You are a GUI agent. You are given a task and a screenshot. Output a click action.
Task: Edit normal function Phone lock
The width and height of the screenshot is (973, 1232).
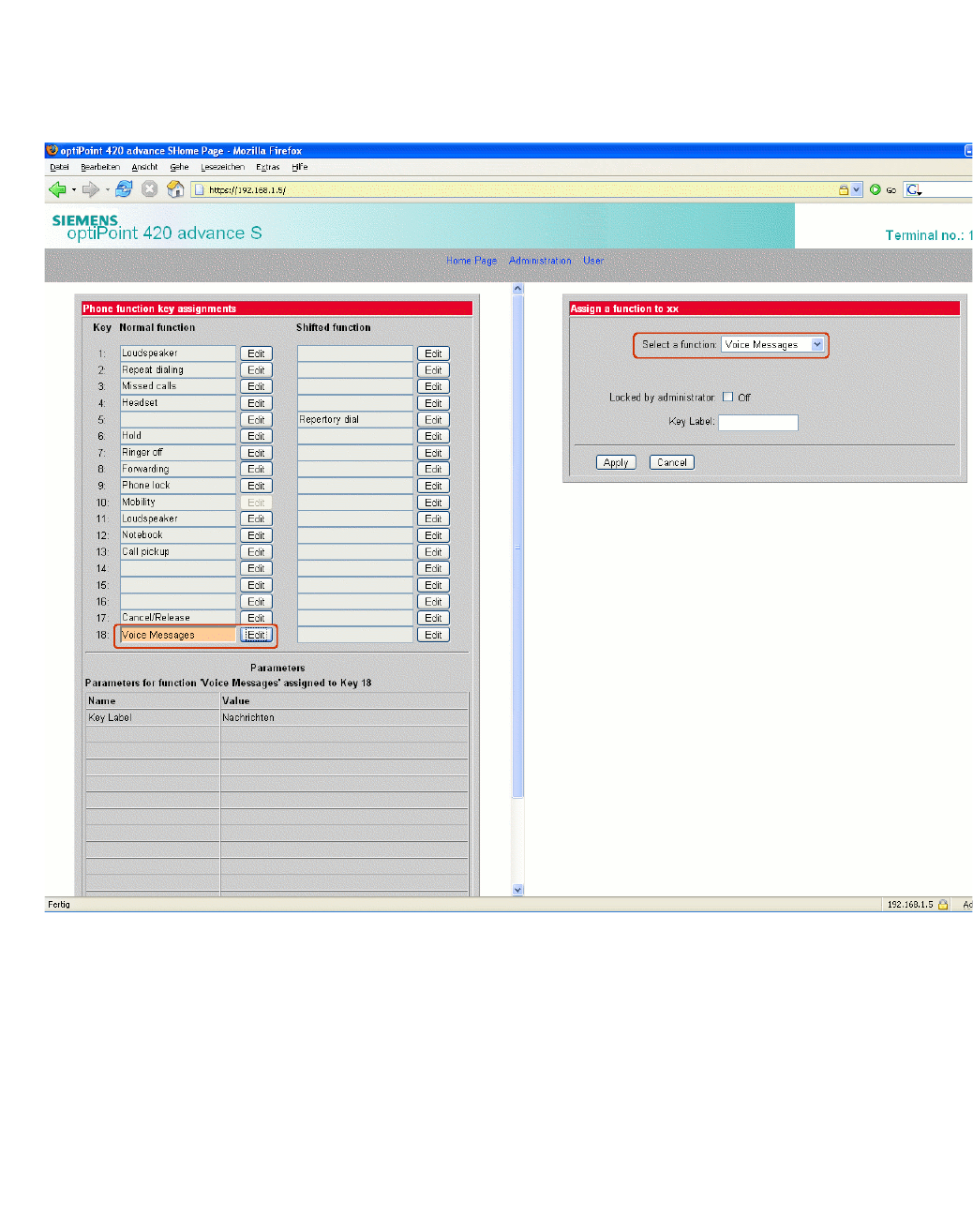tap(256, 486)
